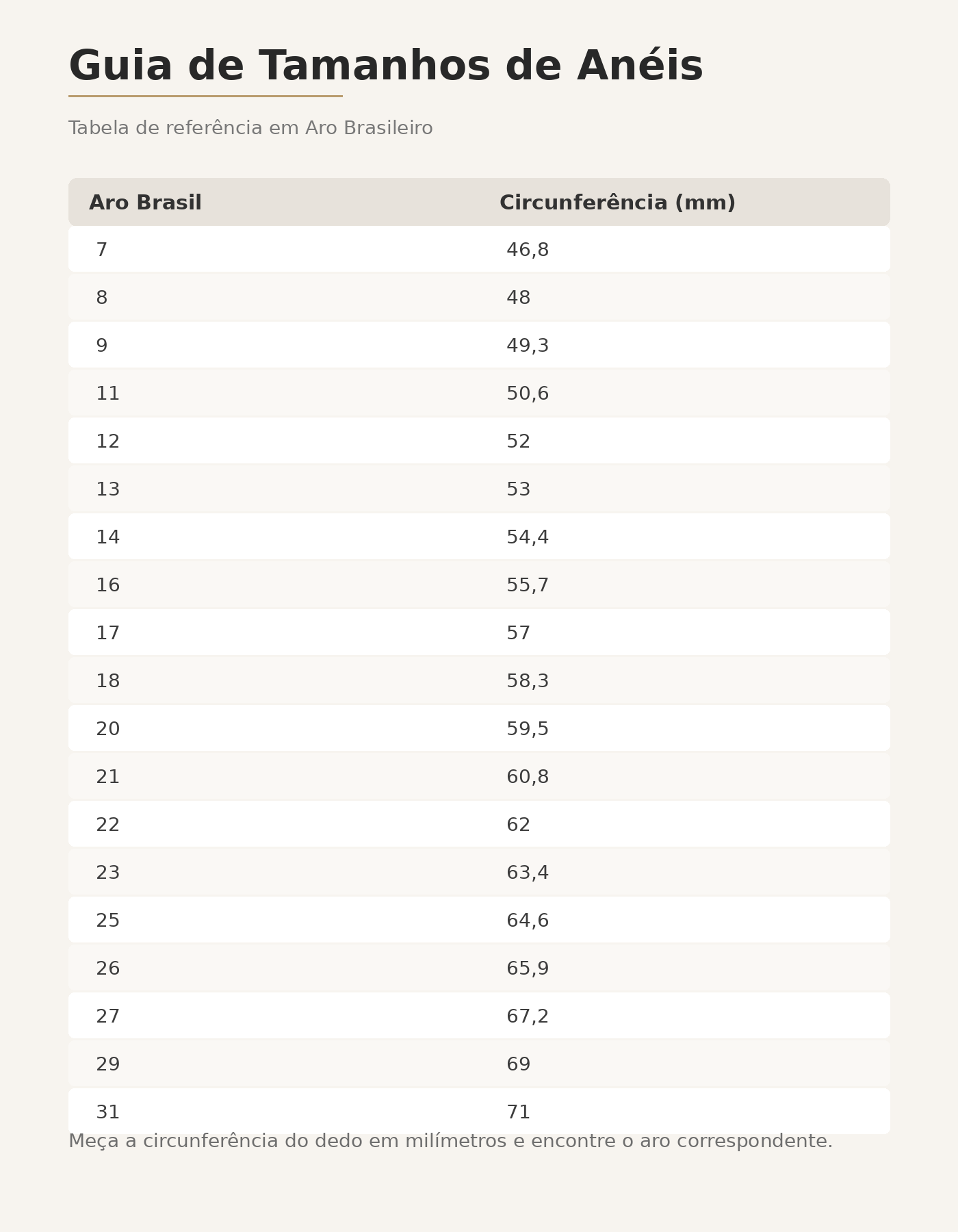Select the aro 20 row
The width and height of the screenshot is (958, 1232).
point(479,728)
